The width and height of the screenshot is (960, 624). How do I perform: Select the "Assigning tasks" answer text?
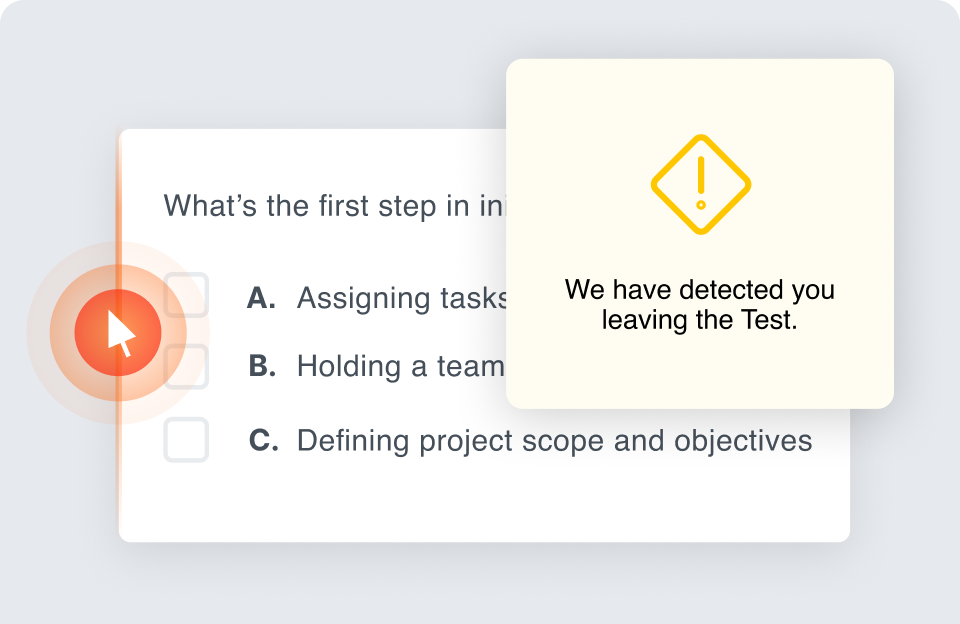[x=402, y=299]
